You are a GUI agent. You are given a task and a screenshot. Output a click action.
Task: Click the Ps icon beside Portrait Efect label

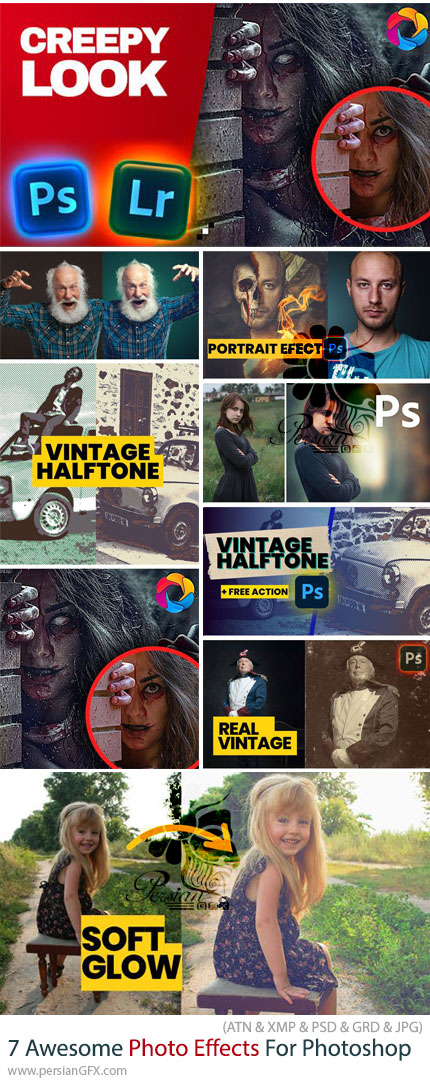337,349
